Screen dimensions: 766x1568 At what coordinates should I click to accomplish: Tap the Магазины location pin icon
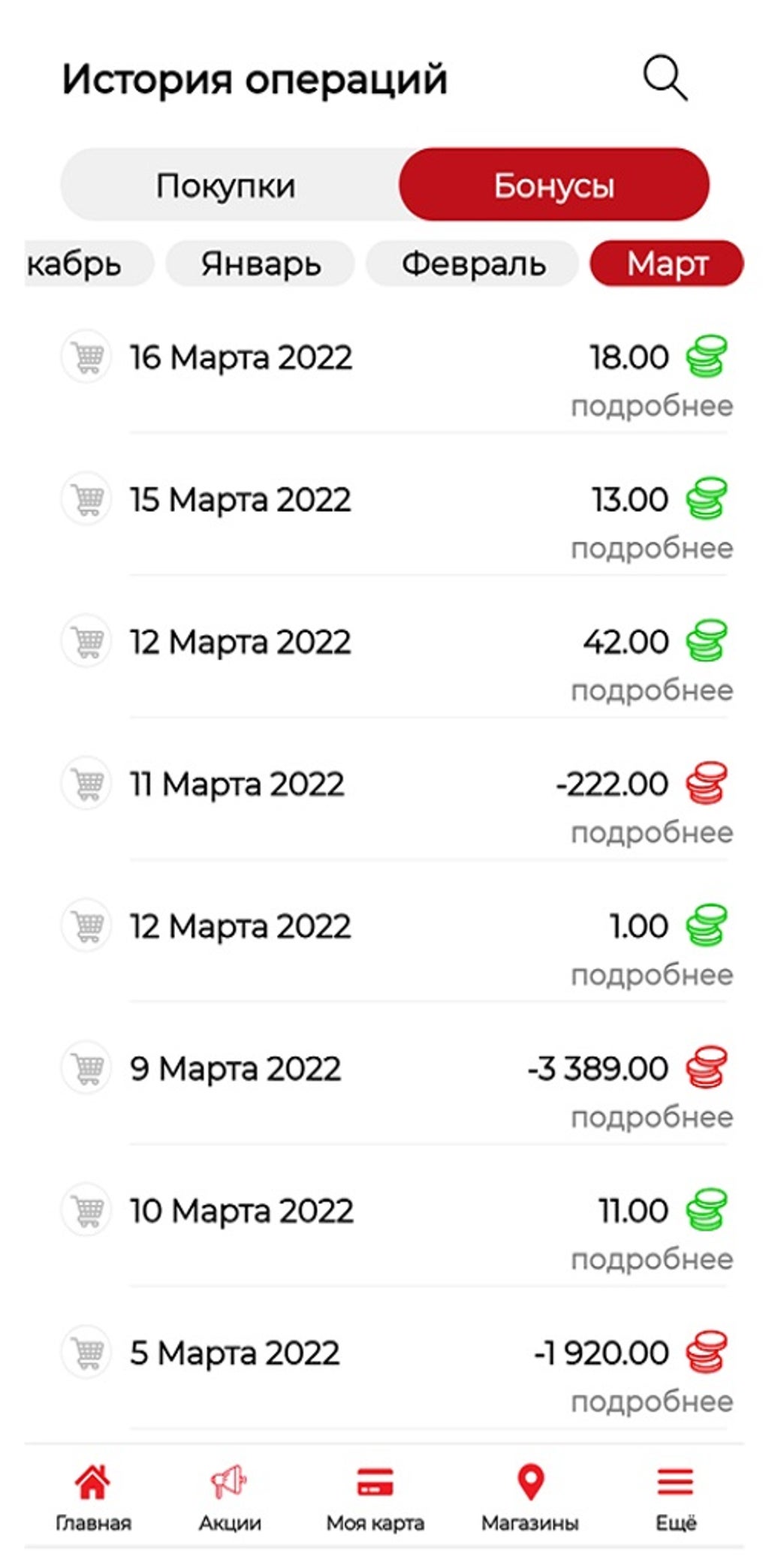pos(530,1482)
